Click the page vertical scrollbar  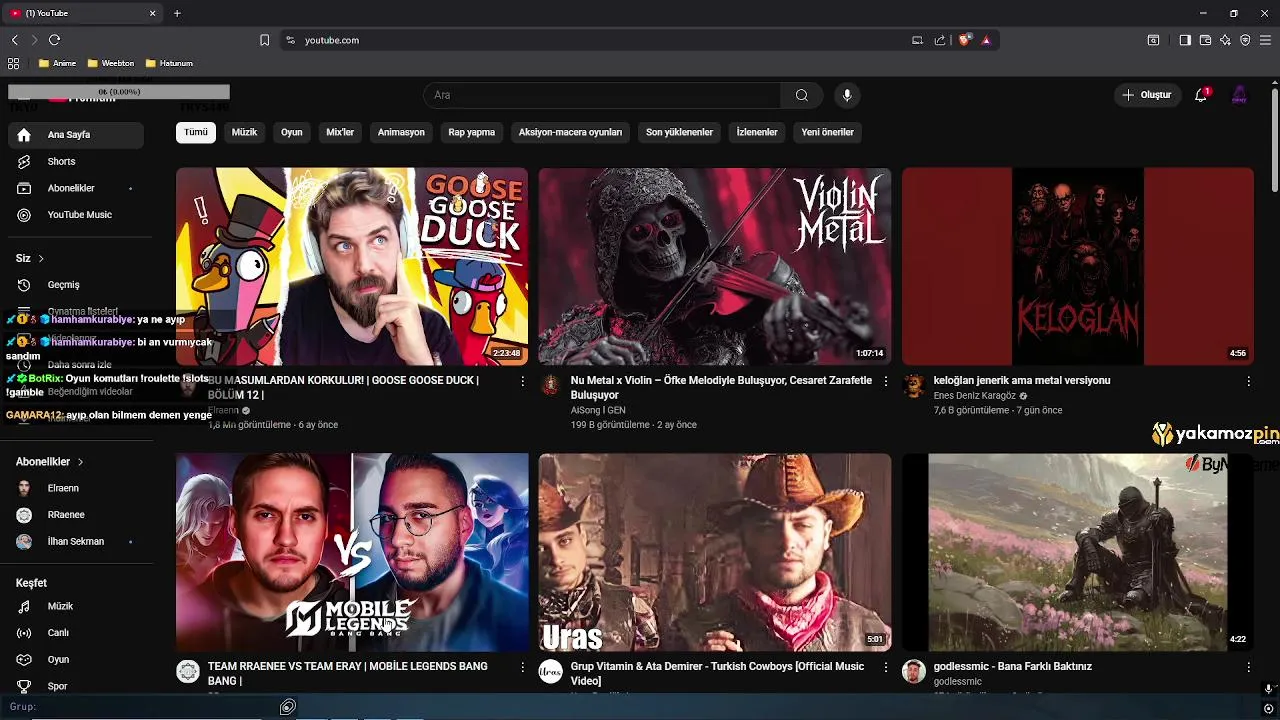point(1274,140)
